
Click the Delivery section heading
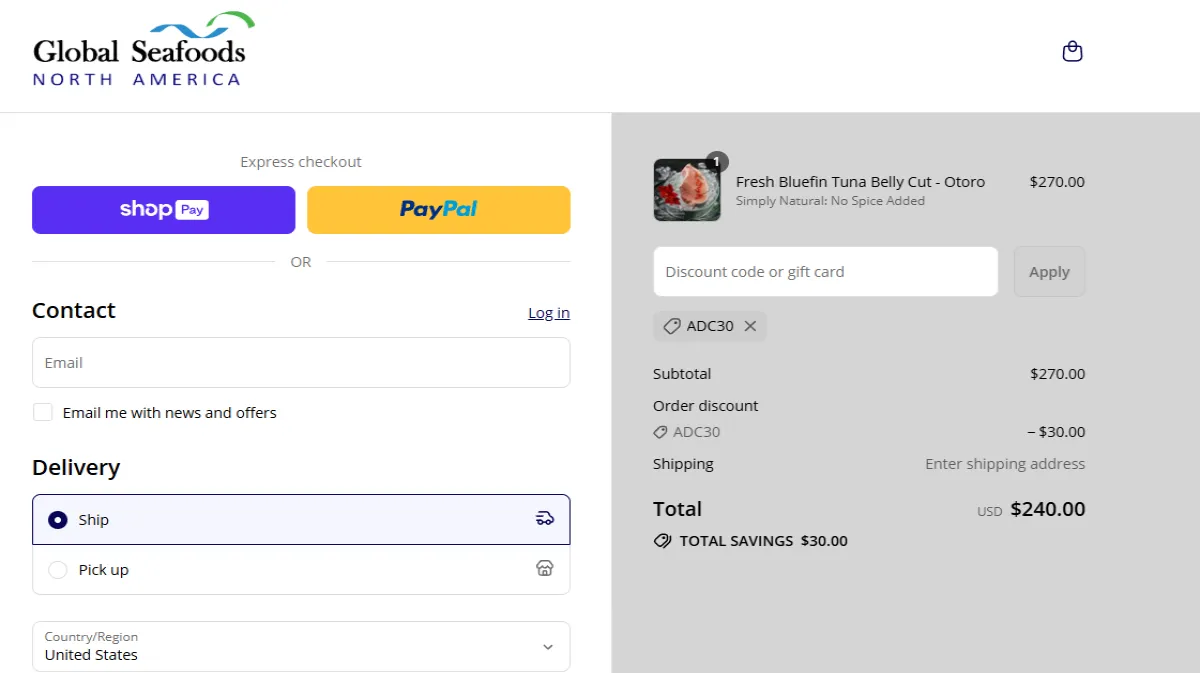click(x=76, y=467)
